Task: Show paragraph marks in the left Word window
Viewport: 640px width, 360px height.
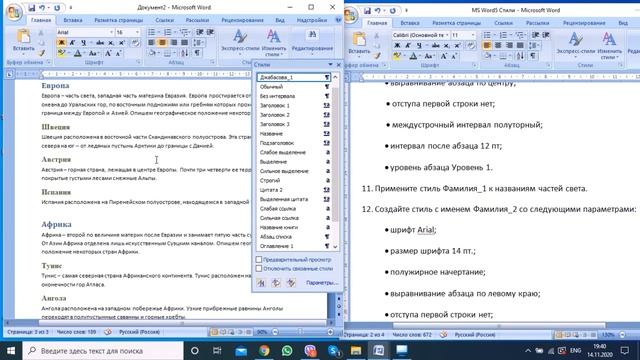Action: click(x=197, y=53)
